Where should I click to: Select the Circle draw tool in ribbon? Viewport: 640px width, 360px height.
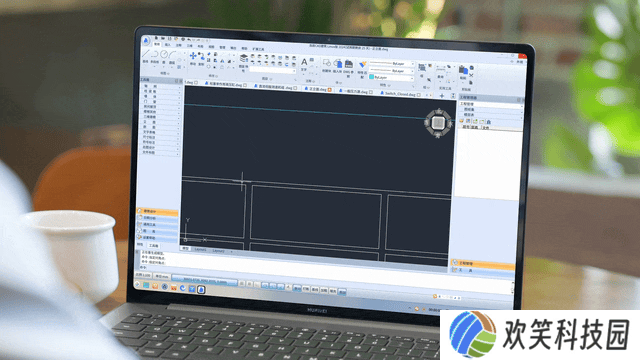[164, 55]
